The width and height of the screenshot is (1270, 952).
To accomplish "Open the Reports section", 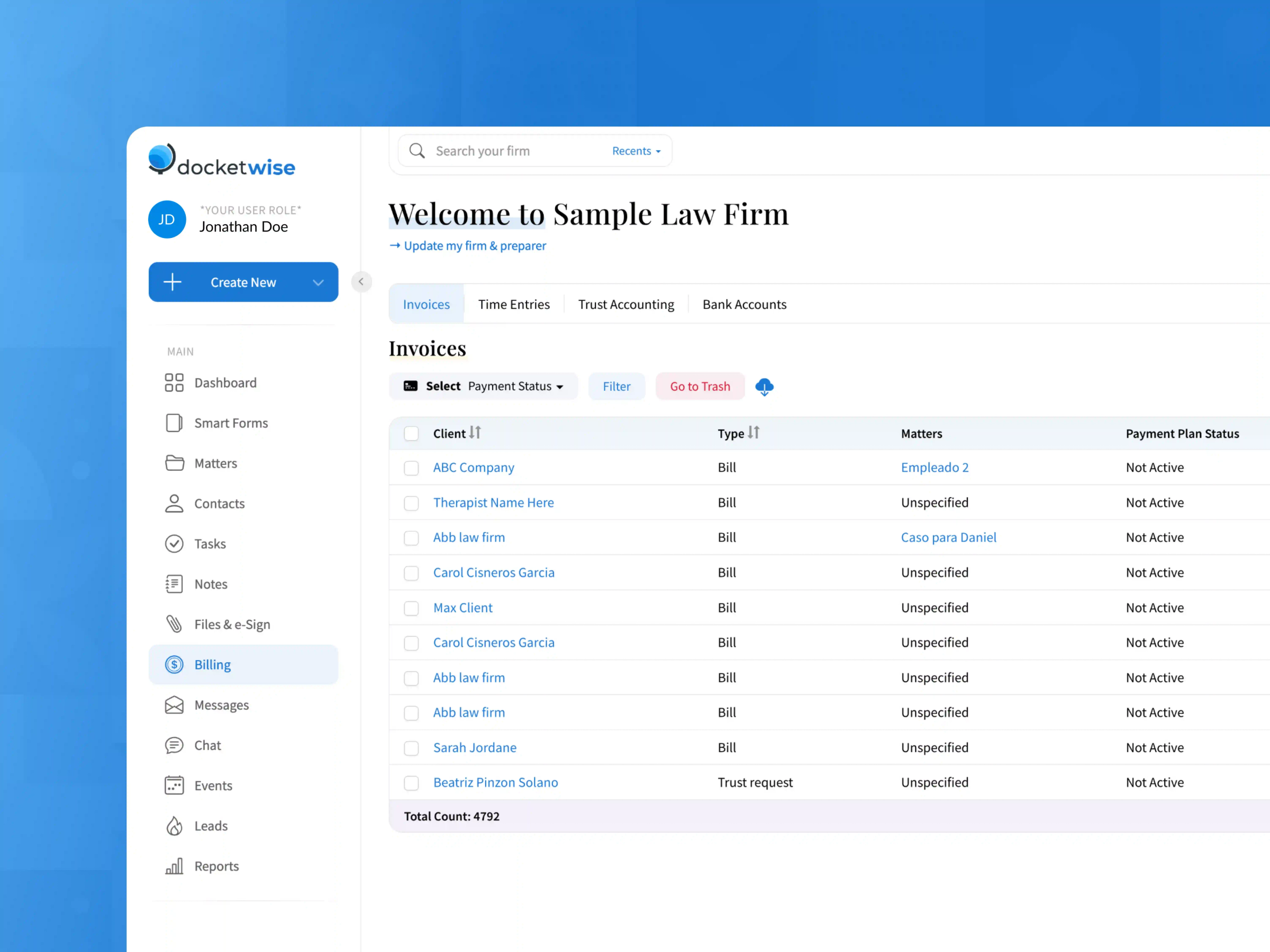I will tap(216, 866).
